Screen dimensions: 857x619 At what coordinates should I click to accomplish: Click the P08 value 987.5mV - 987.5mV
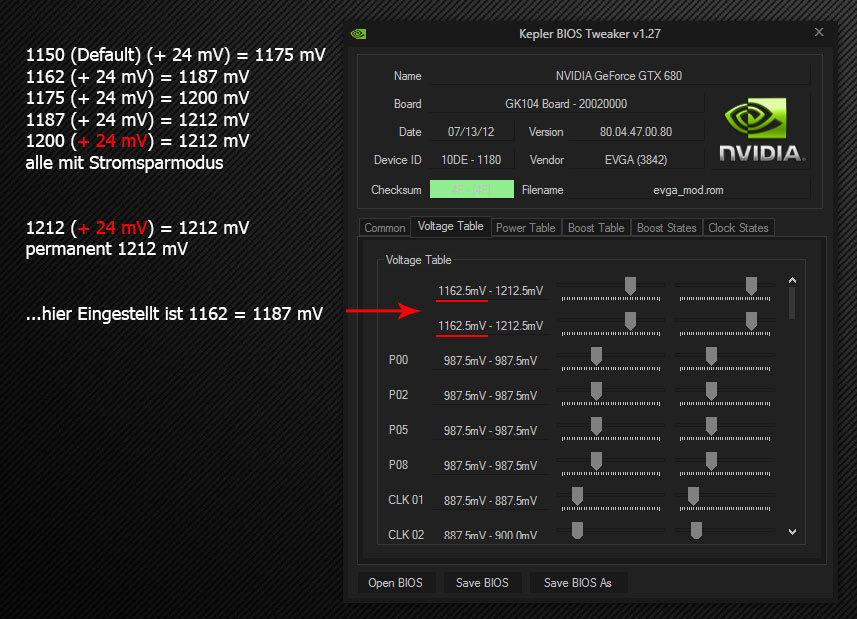pyautogui.click(x=490, y=465)
